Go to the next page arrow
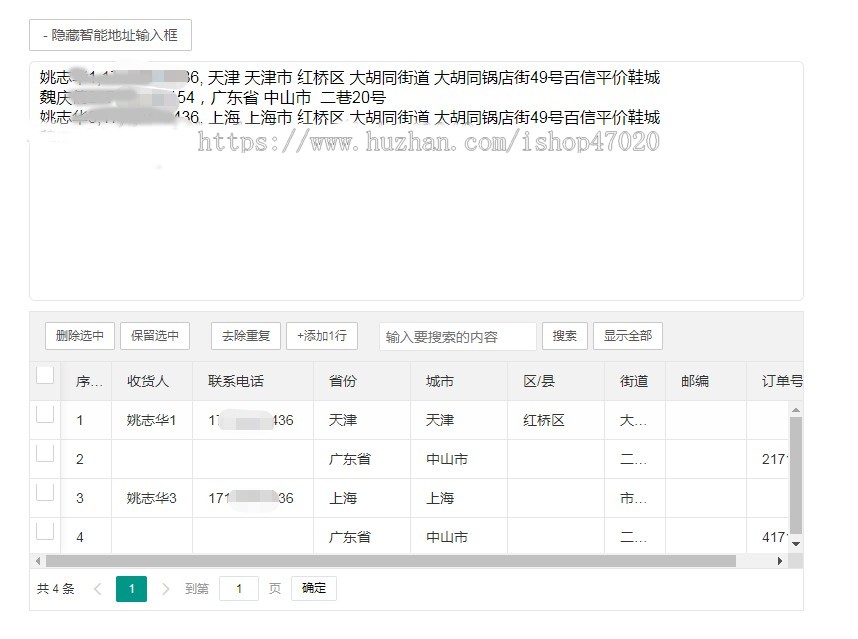Image resolution: width=858 pixels, height=639 pixels. click(x=165, y=589)
